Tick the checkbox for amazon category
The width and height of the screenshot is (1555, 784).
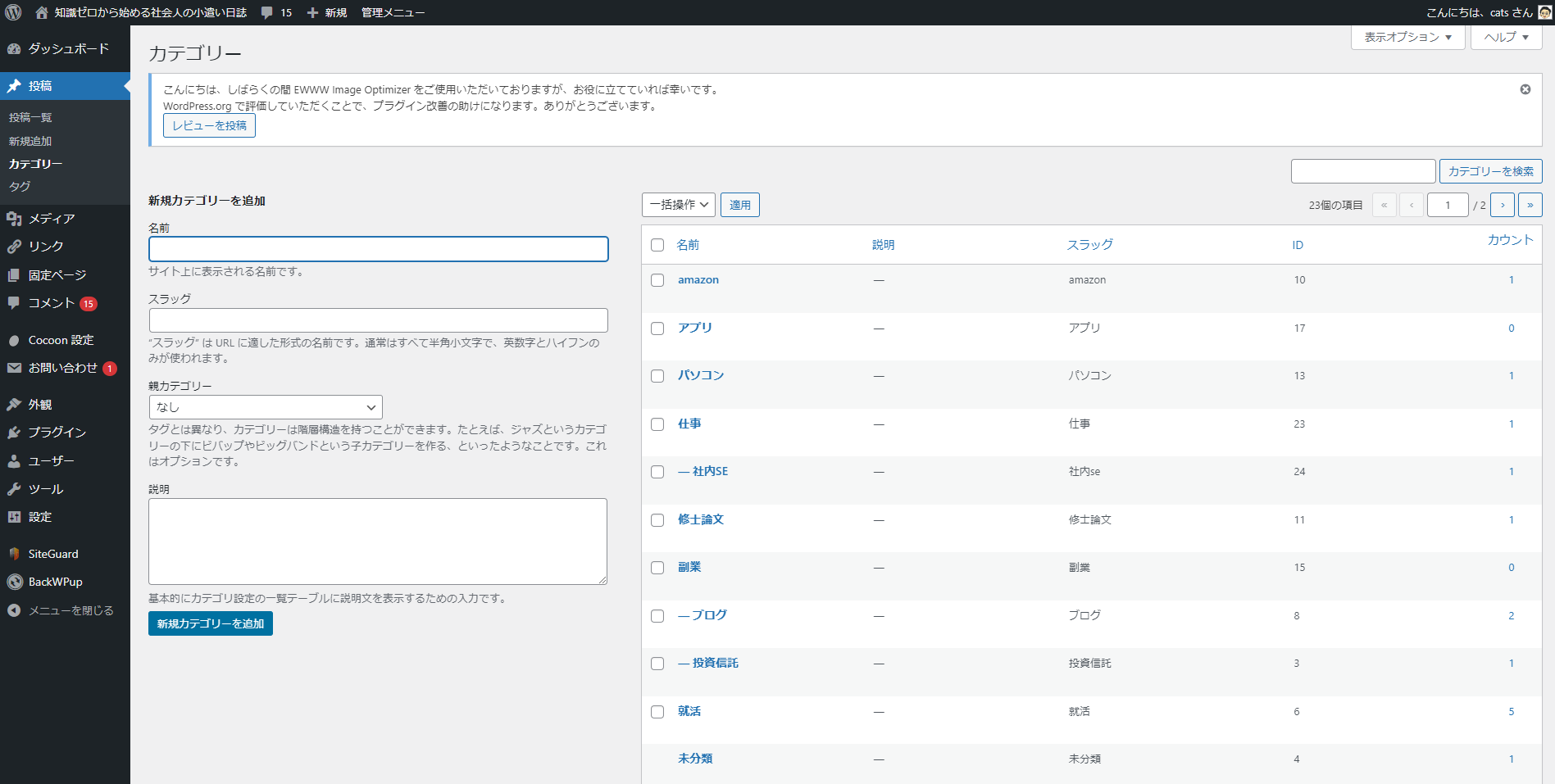657,280
